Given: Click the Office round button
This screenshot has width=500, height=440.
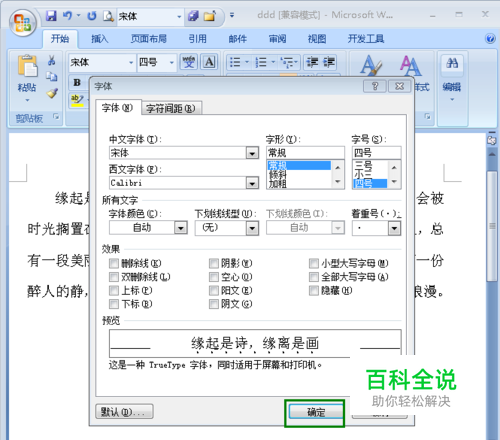Looking at the screenshot, I should (x=22, y=23).
